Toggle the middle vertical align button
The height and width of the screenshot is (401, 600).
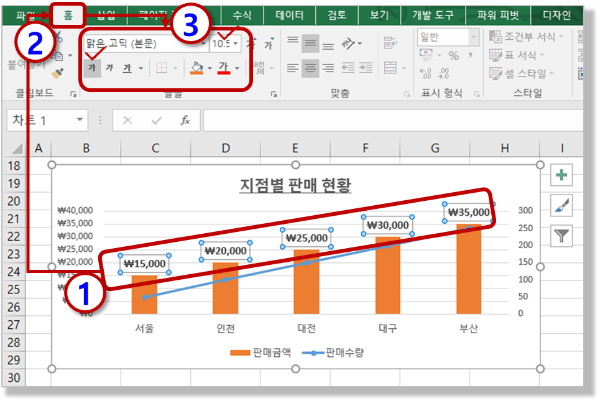(310, 44)
